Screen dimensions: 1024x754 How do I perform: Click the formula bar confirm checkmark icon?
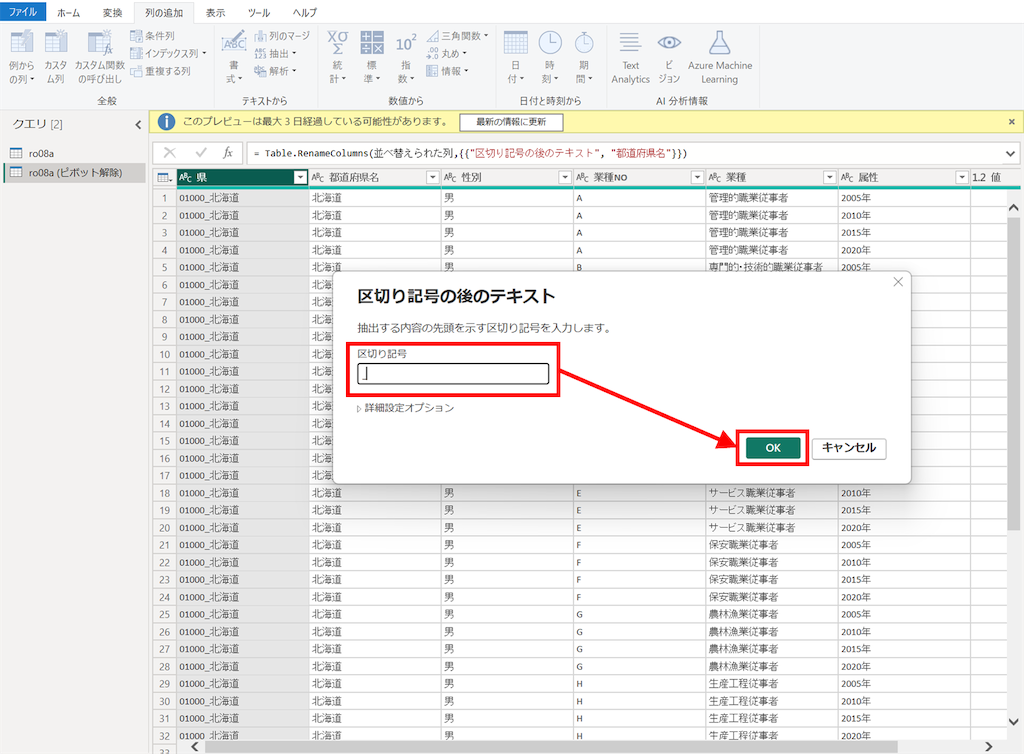201,153
